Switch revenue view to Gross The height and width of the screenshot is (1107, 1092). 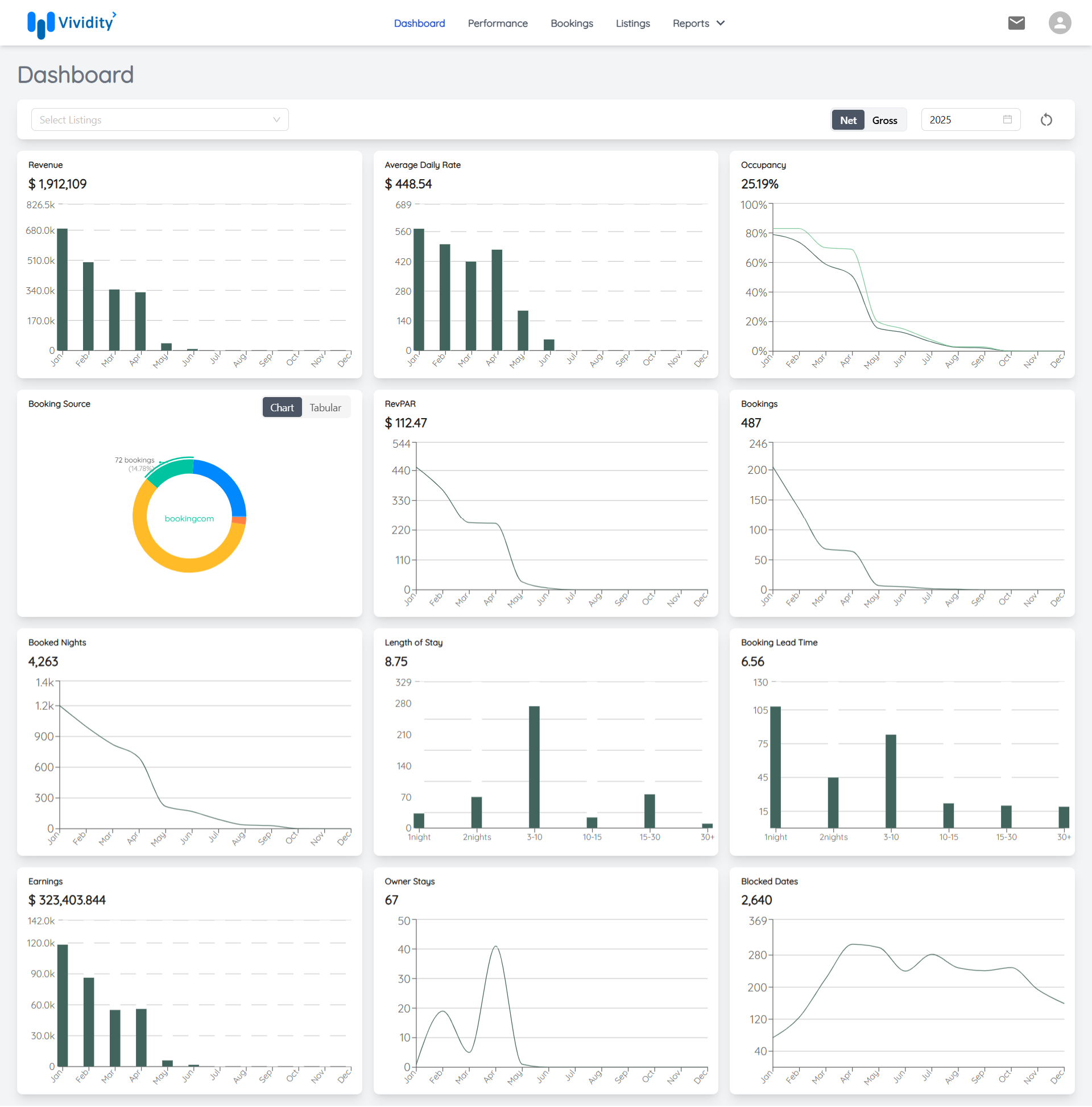884,121
